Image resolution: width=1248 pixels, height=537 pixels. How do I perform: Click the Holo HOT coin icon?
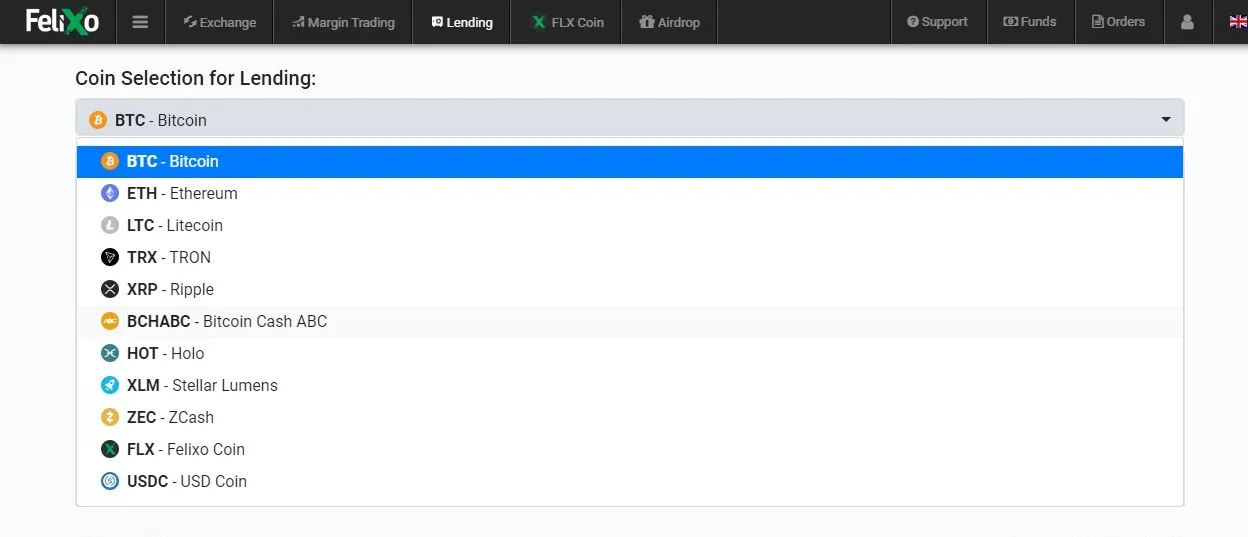tap(110, 353)
